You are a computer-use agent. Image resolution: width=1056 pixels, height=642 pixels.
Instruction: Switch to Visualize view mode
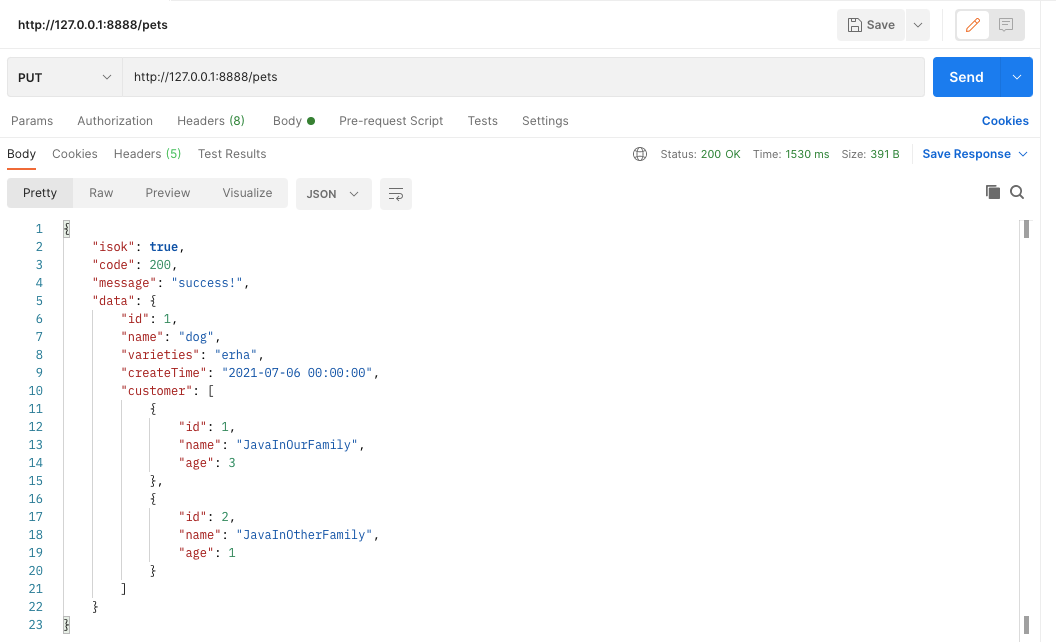(247, 193)
